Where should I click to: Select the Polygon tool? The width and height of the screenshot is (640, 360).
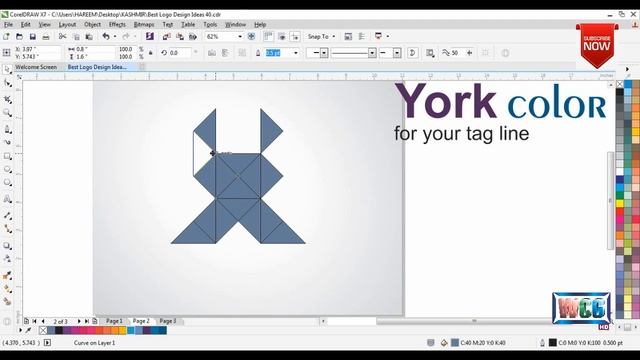tap(7, 182)
